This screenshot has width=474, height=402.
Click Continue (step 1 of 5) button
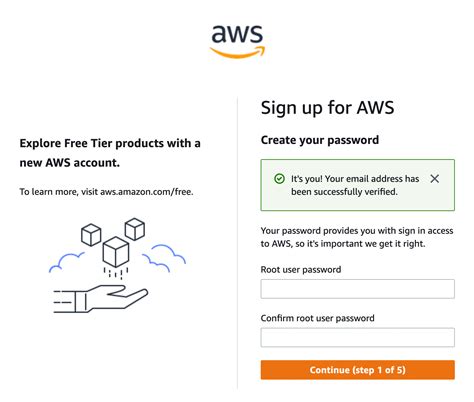click(357, 370)
